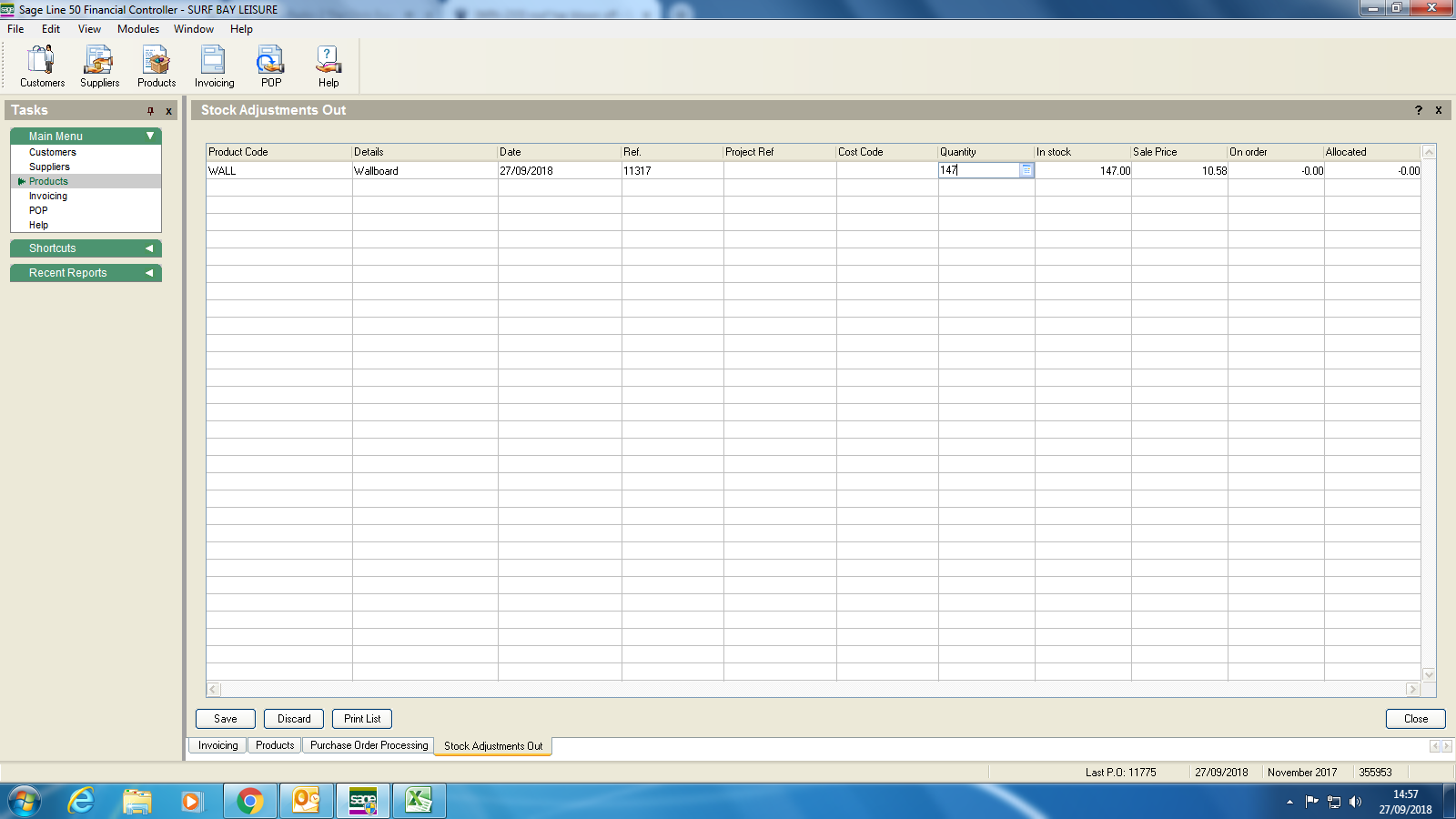The image size is (1456, 819).
Task: Open the Quantity field calculator button
Action: 1026,170
